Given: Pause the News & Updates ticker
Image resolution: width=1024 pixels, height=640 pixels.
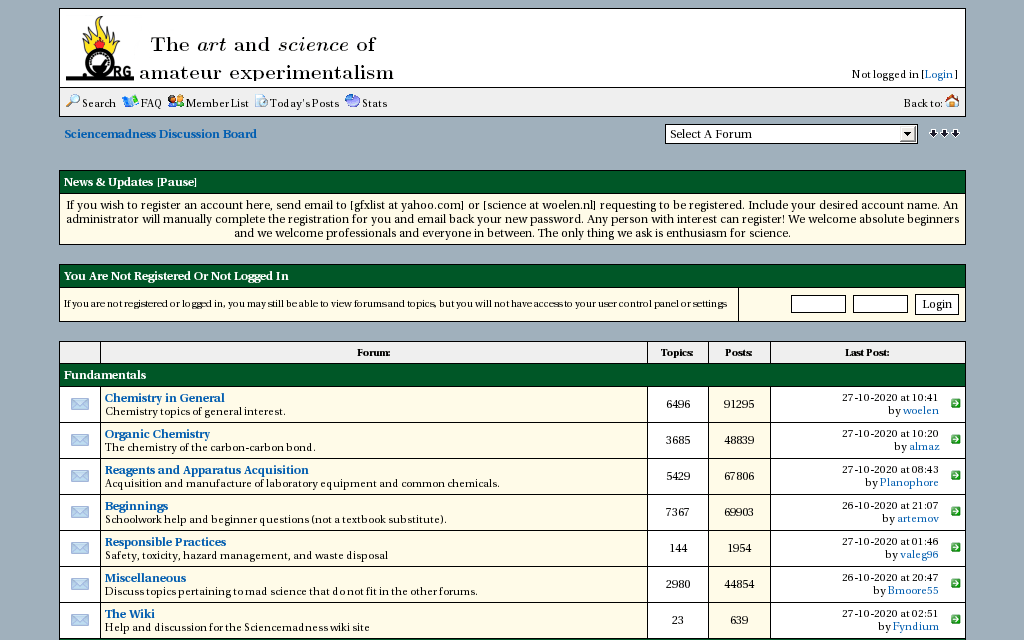Looking at the screenshot, I should point(177,182).
